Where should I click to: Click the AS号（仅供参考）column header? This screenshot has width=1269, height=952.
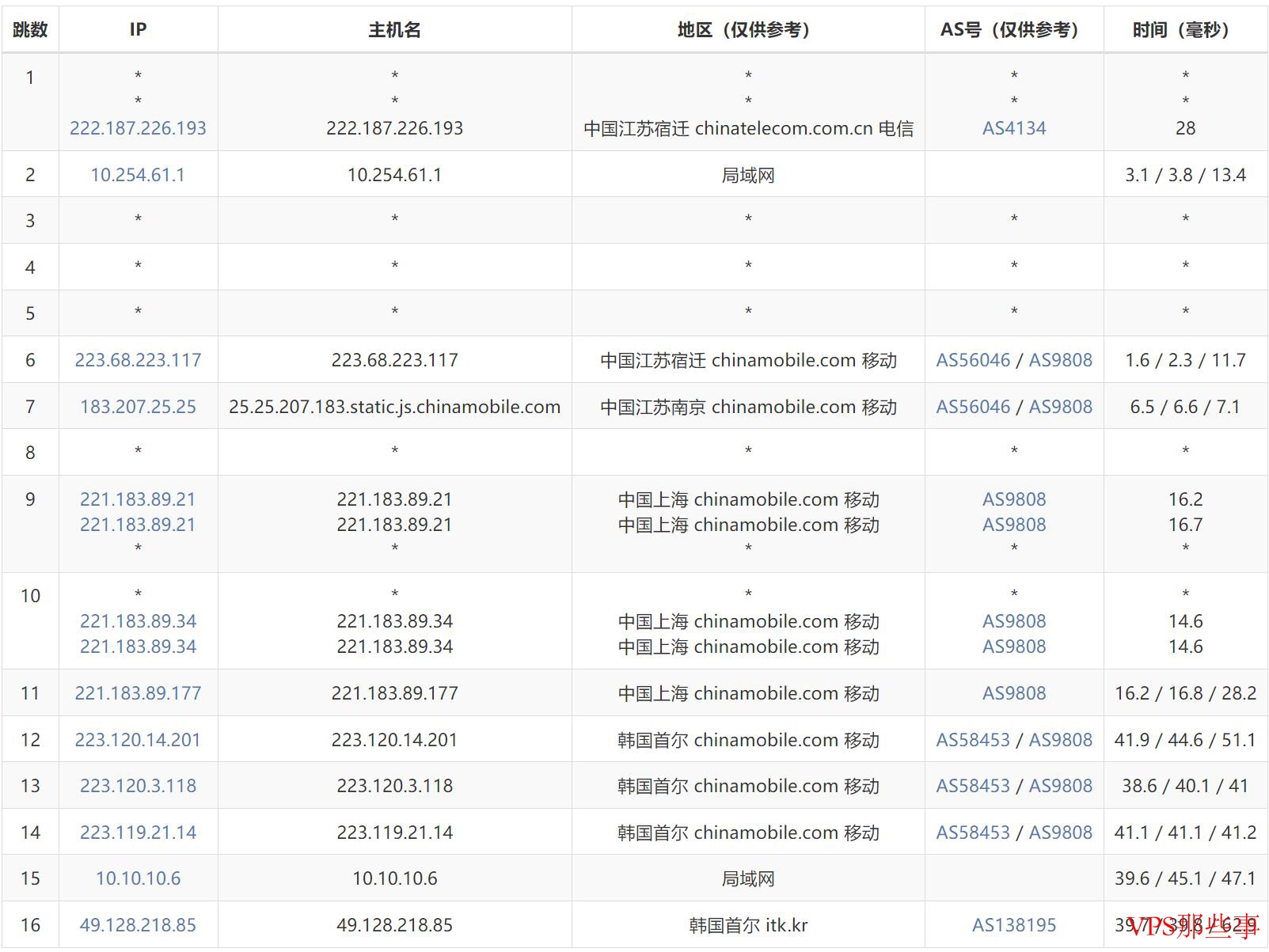coord(1014,30)
